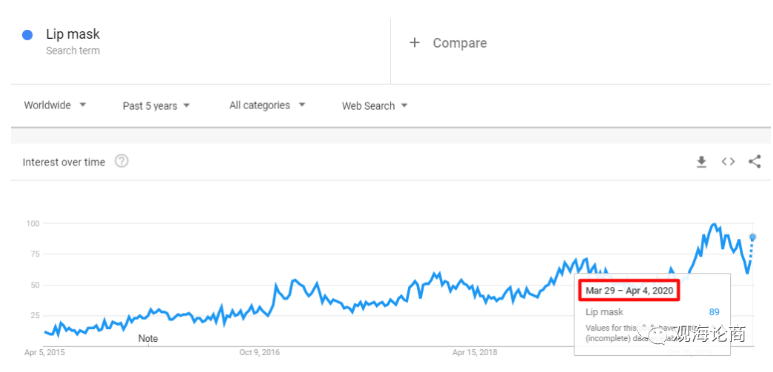Open the All categories dropdown
773x372 pixels.
[267, 105]
